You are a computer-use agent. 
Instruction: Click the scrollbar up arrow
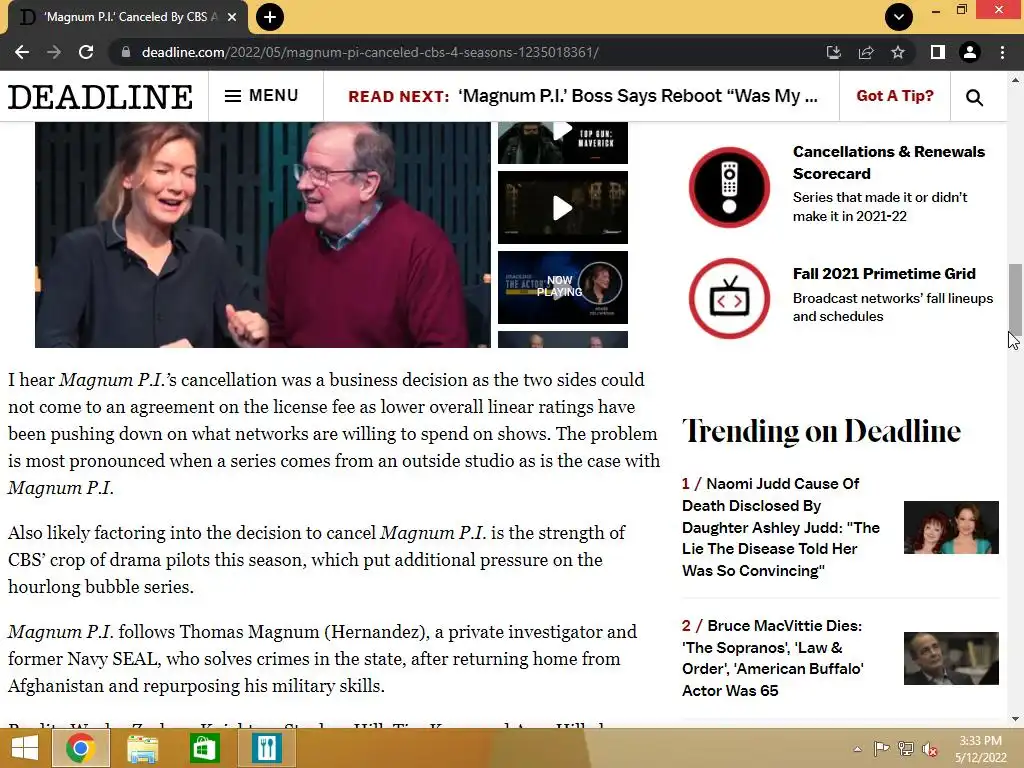(1015, 80)
